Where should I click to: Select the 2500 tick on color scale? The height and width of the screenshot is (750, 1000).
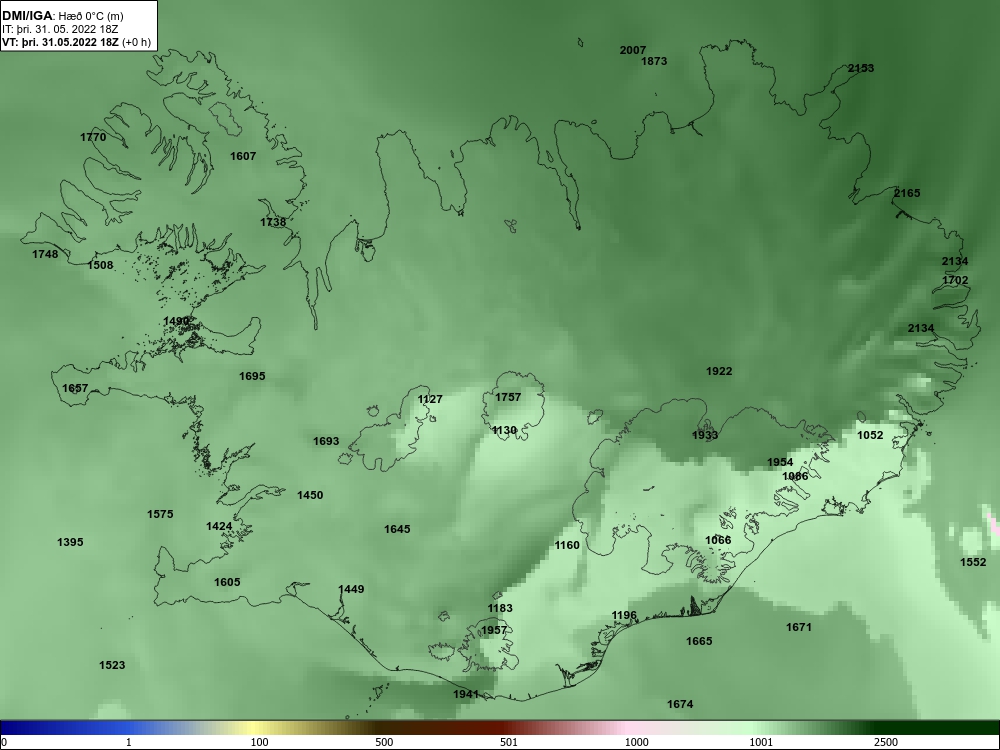(886, 742)
